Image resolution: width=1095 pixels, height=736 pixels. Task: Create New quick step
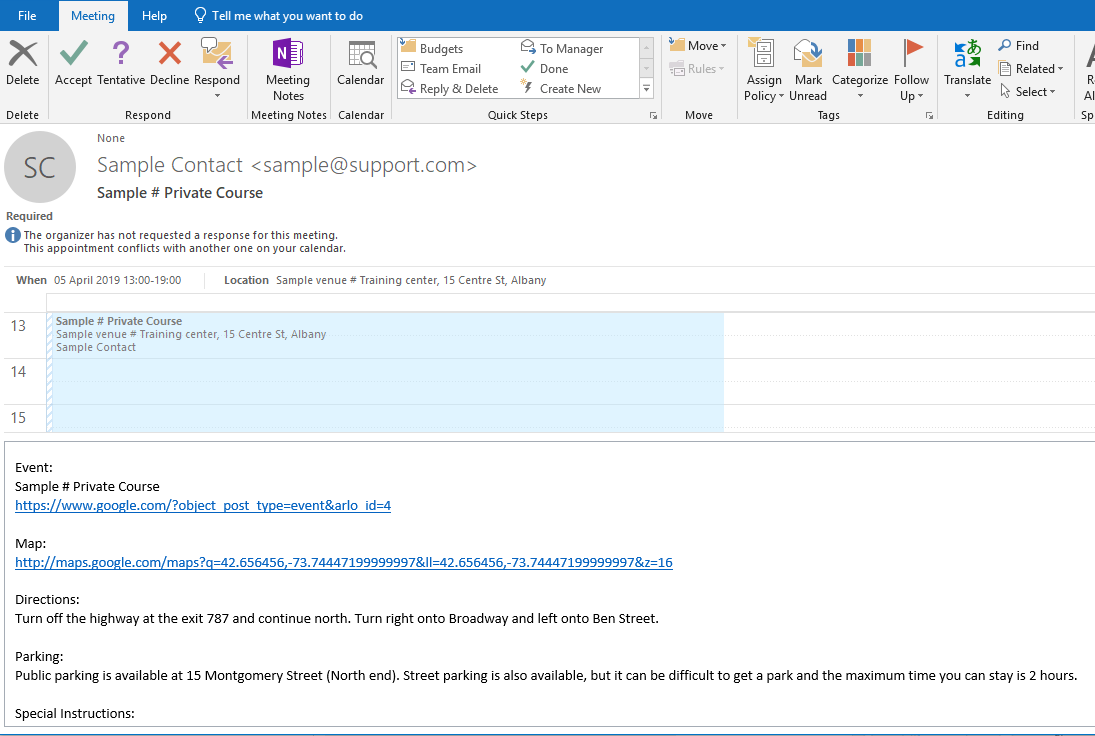(561, 89)
